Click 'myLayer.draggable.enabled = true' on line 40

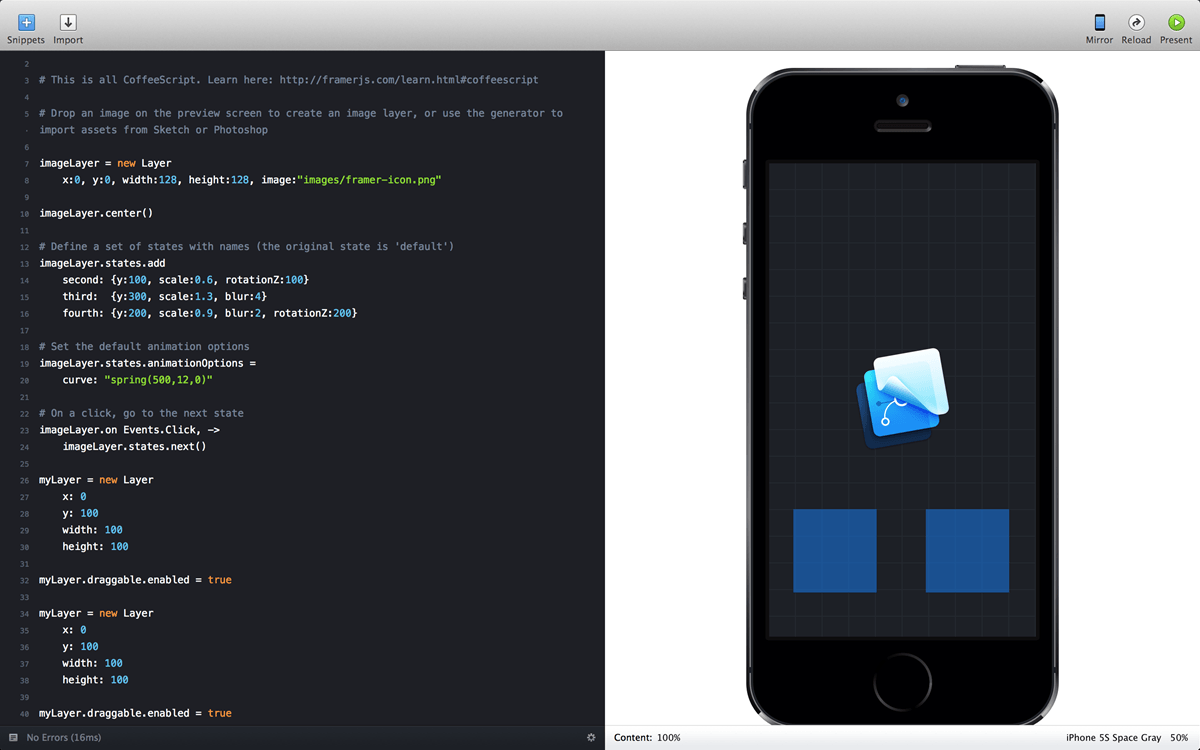click(x=135, y=713)
